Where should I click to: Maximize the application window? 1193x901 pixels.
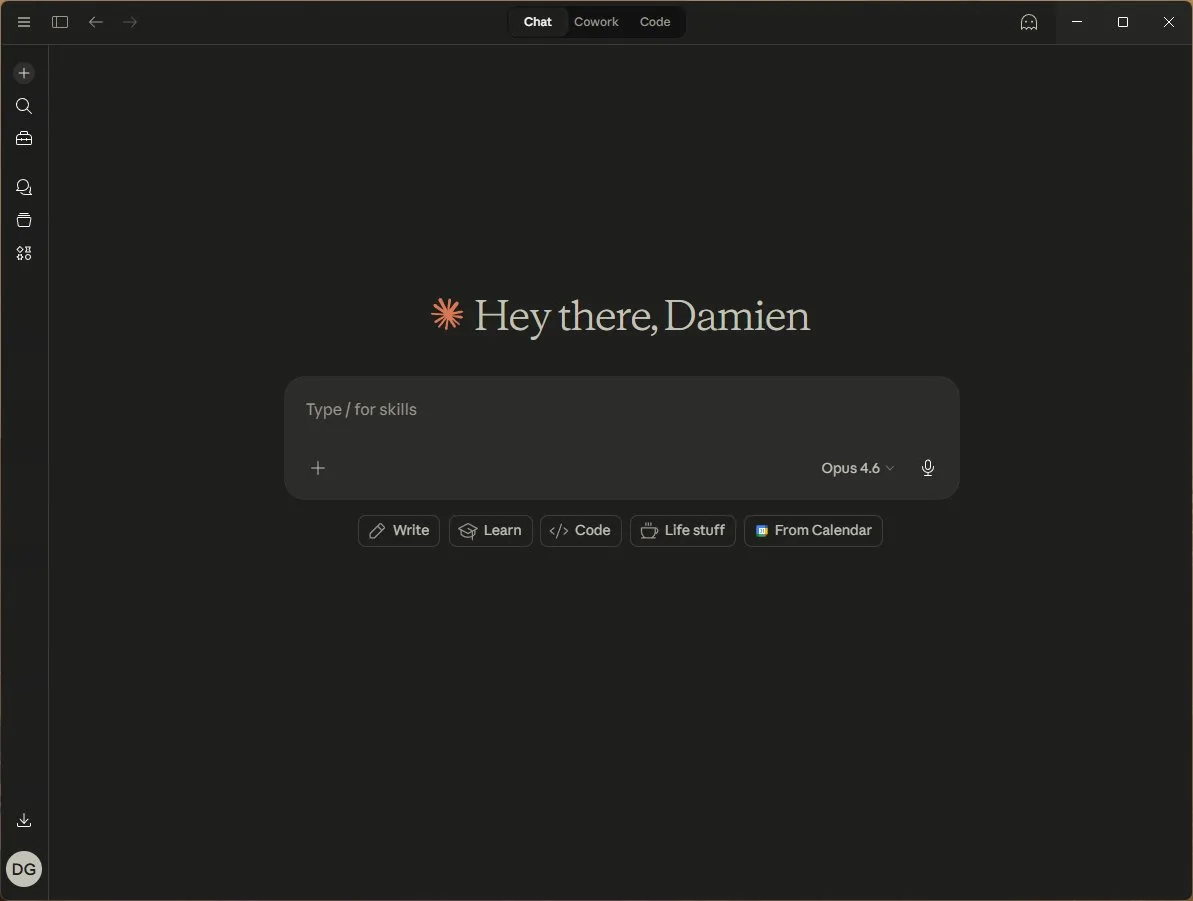1122,22
